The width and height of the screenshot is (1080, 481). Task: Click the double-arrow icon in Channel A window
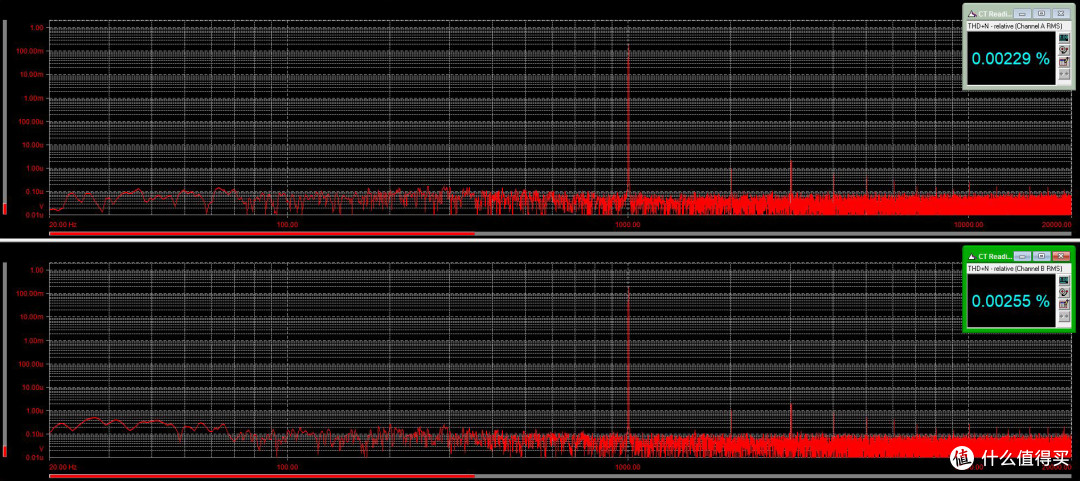pyautogui.click(x=1064, y=74)
